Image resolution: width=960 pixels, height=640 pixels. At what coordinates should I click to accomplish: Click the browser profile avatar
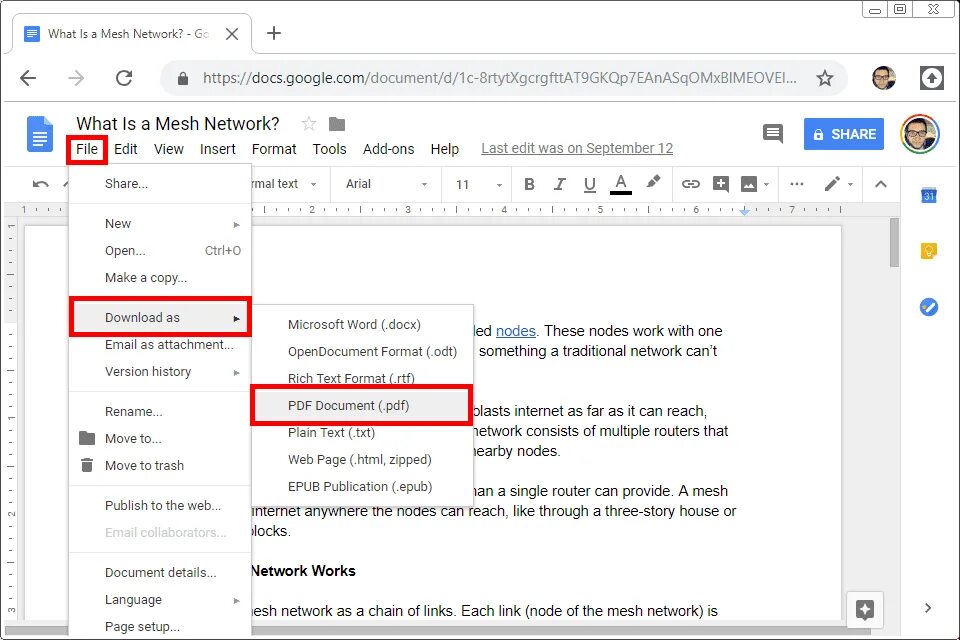883,78
